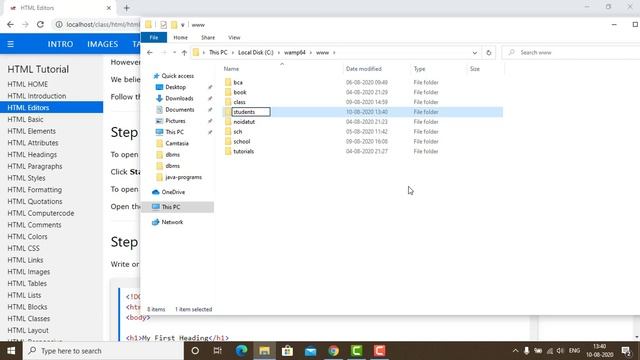Click This PC in address path

click(x=218, y=53)
